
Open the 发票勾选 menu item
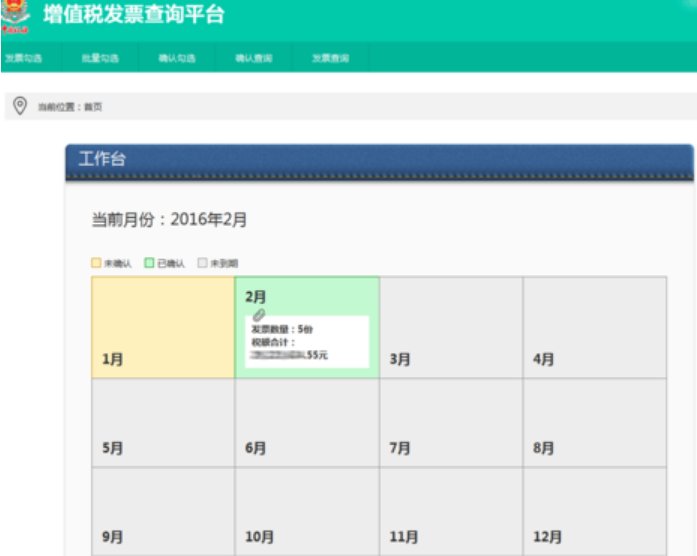(24, 58)
